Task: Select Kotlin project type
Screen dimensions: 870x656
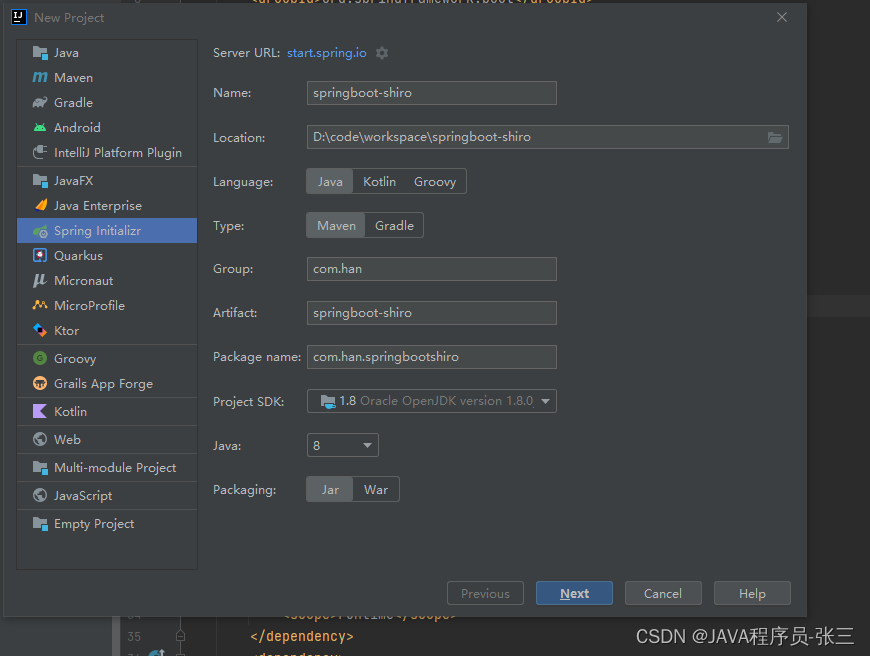Action: tap(107, 412)
